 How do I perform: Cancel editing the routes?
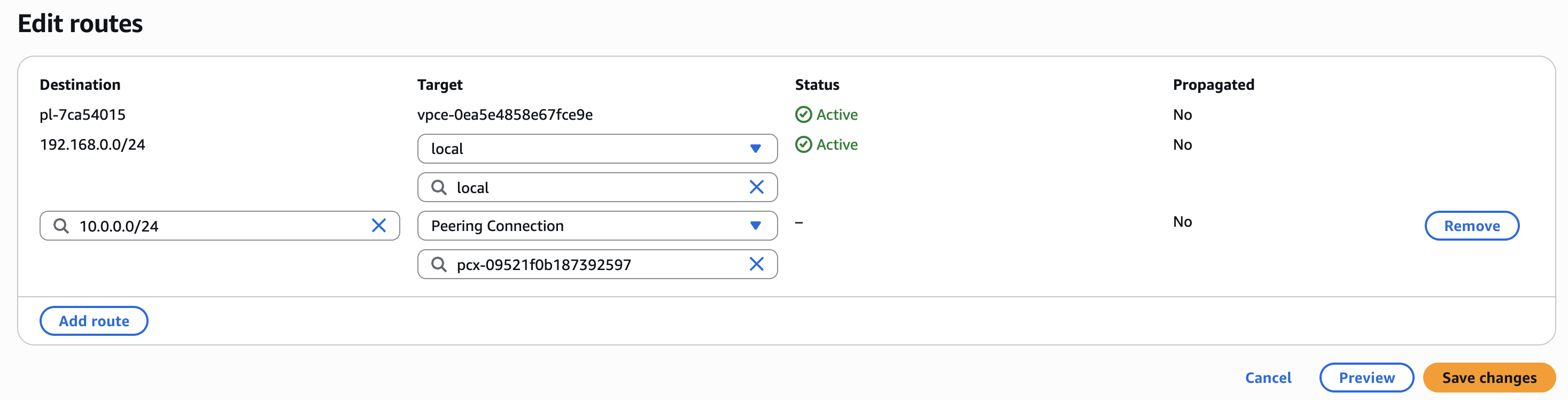[x=1267, y=378]
